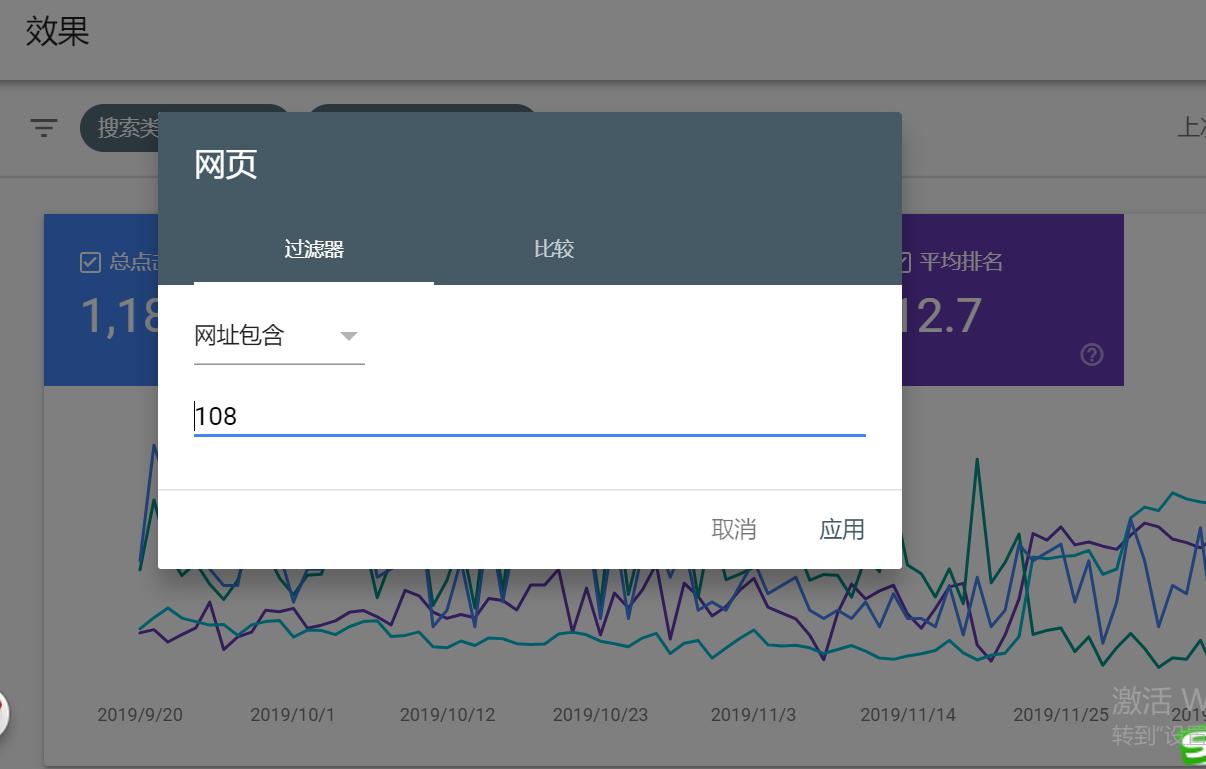Toggle the 总点击 metric checkbox
Image resolution: width=1206 pixels, height=769 pixels.
click(90, 262)
